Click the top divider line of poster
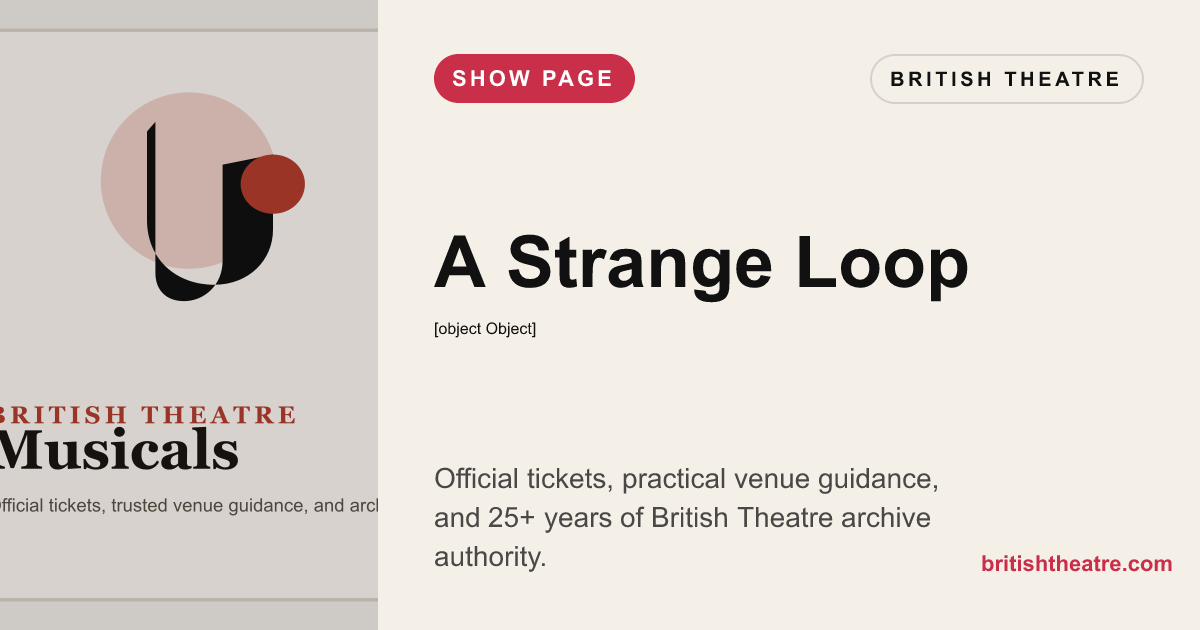 coord(189,30)
